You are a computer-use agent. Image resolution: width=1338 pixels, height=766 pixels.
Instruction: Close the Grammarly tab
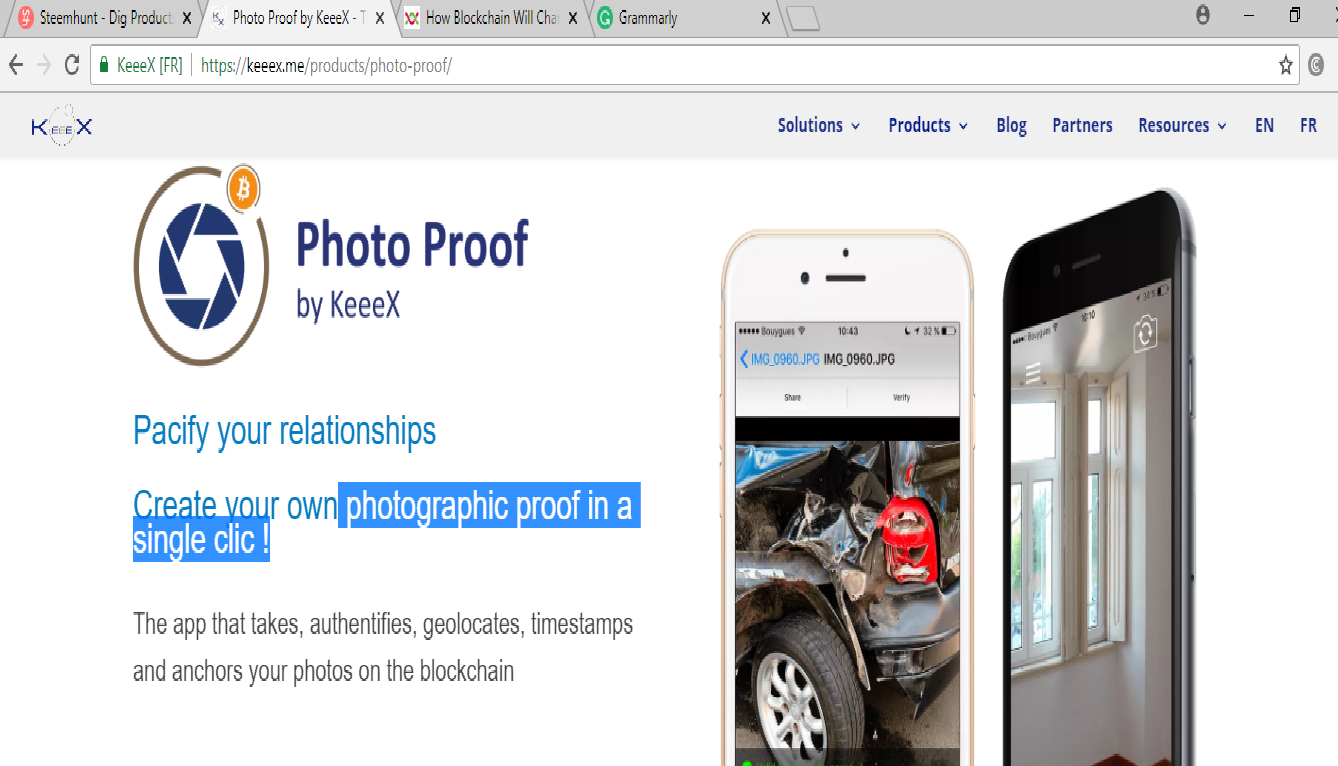coord(766,18)
